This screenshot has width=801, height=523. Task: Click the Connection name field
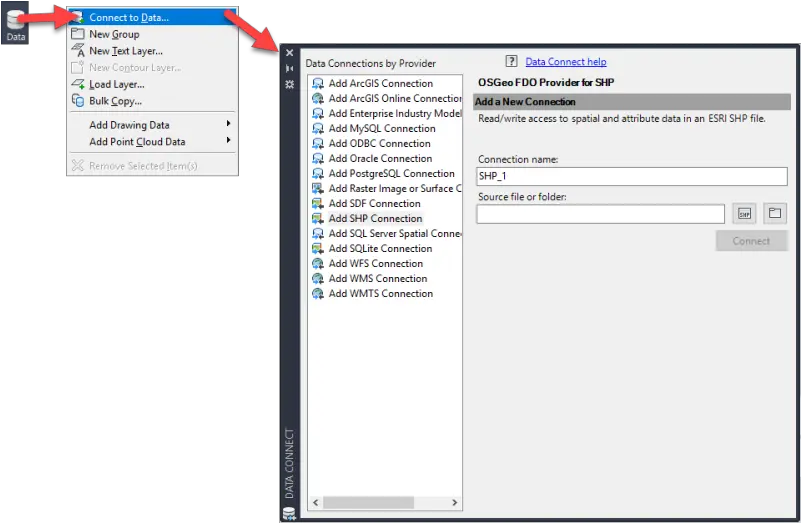click(631, 176)
